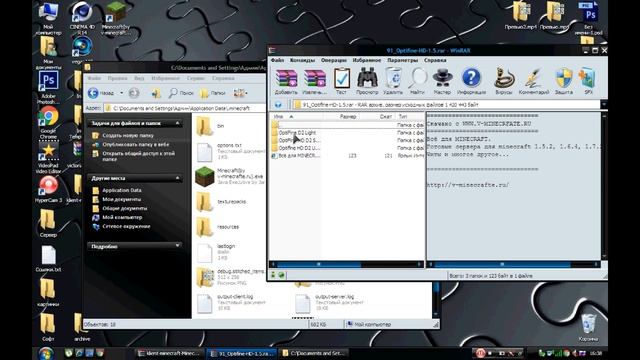Go to Сетевое окружение in Другие места
The image size is (640, 360).
tap(126, 226)
